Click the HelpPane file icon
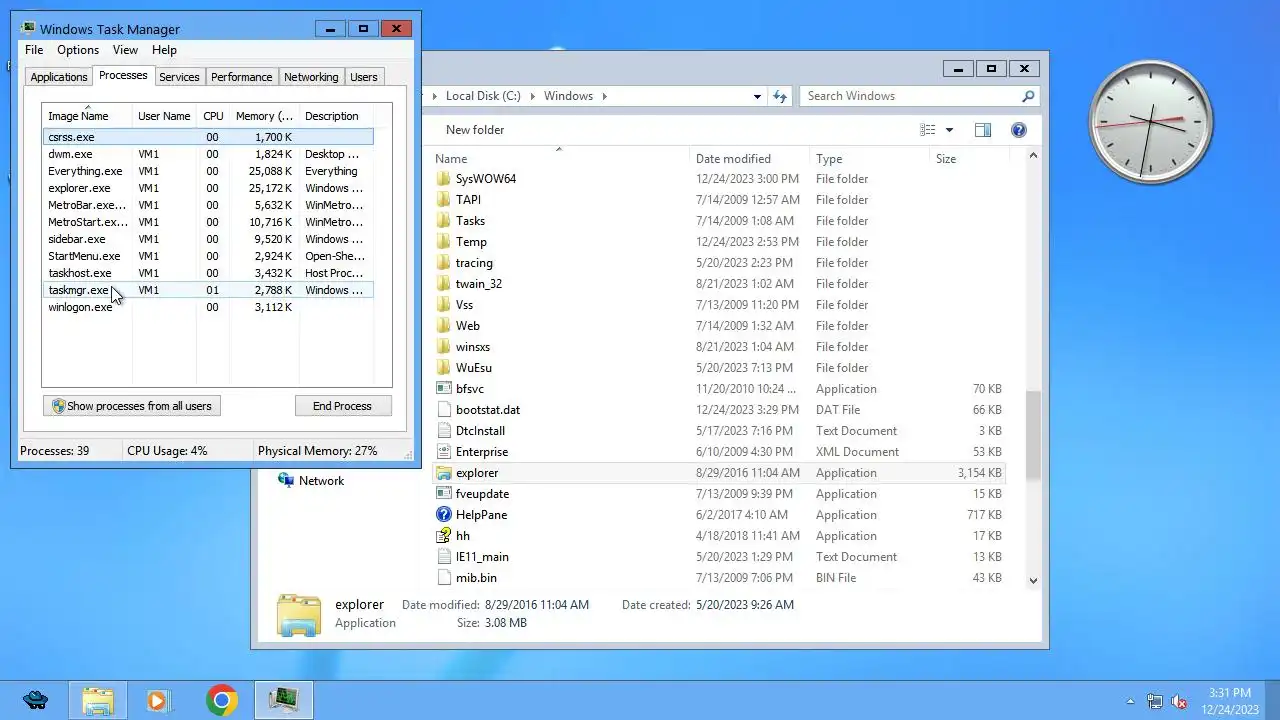This screenshot has width=1280, height=720. [445, 515]
